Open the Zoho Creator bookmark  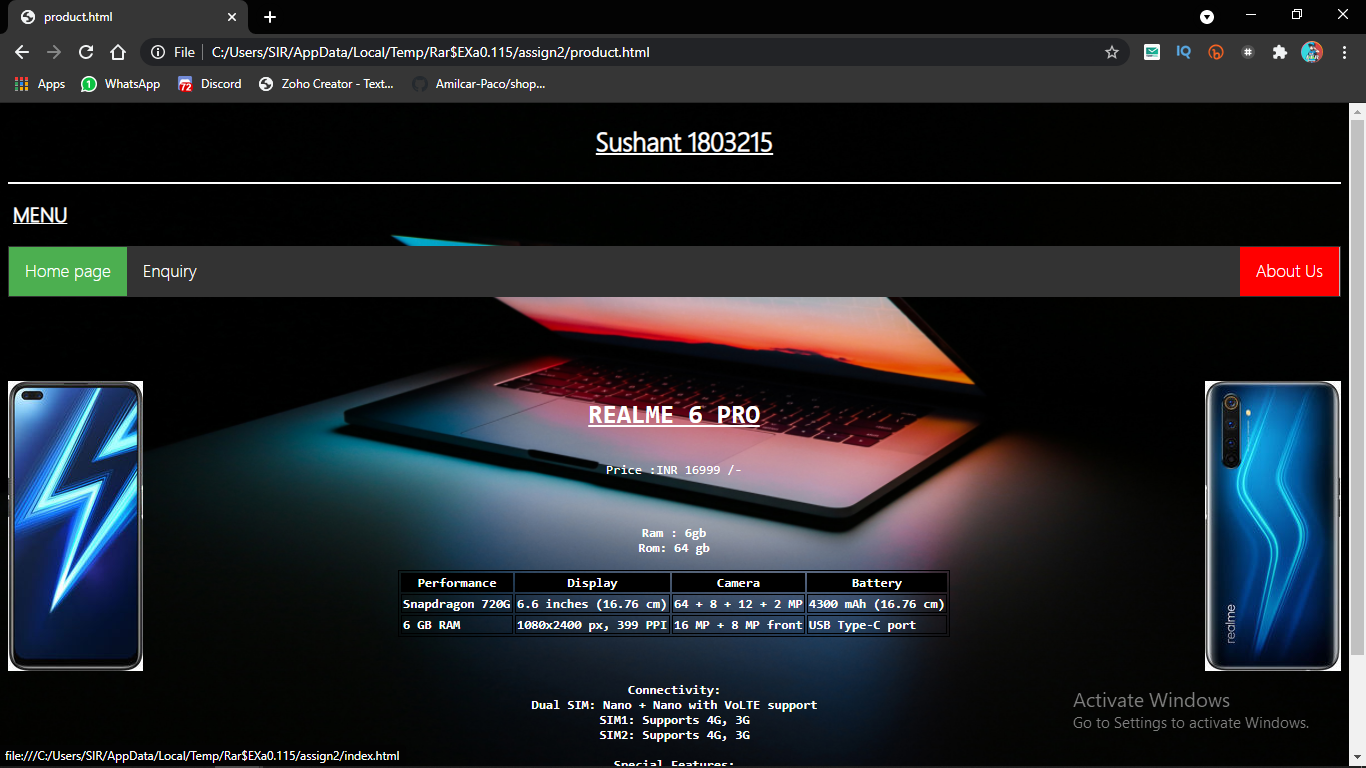(326, 84)
